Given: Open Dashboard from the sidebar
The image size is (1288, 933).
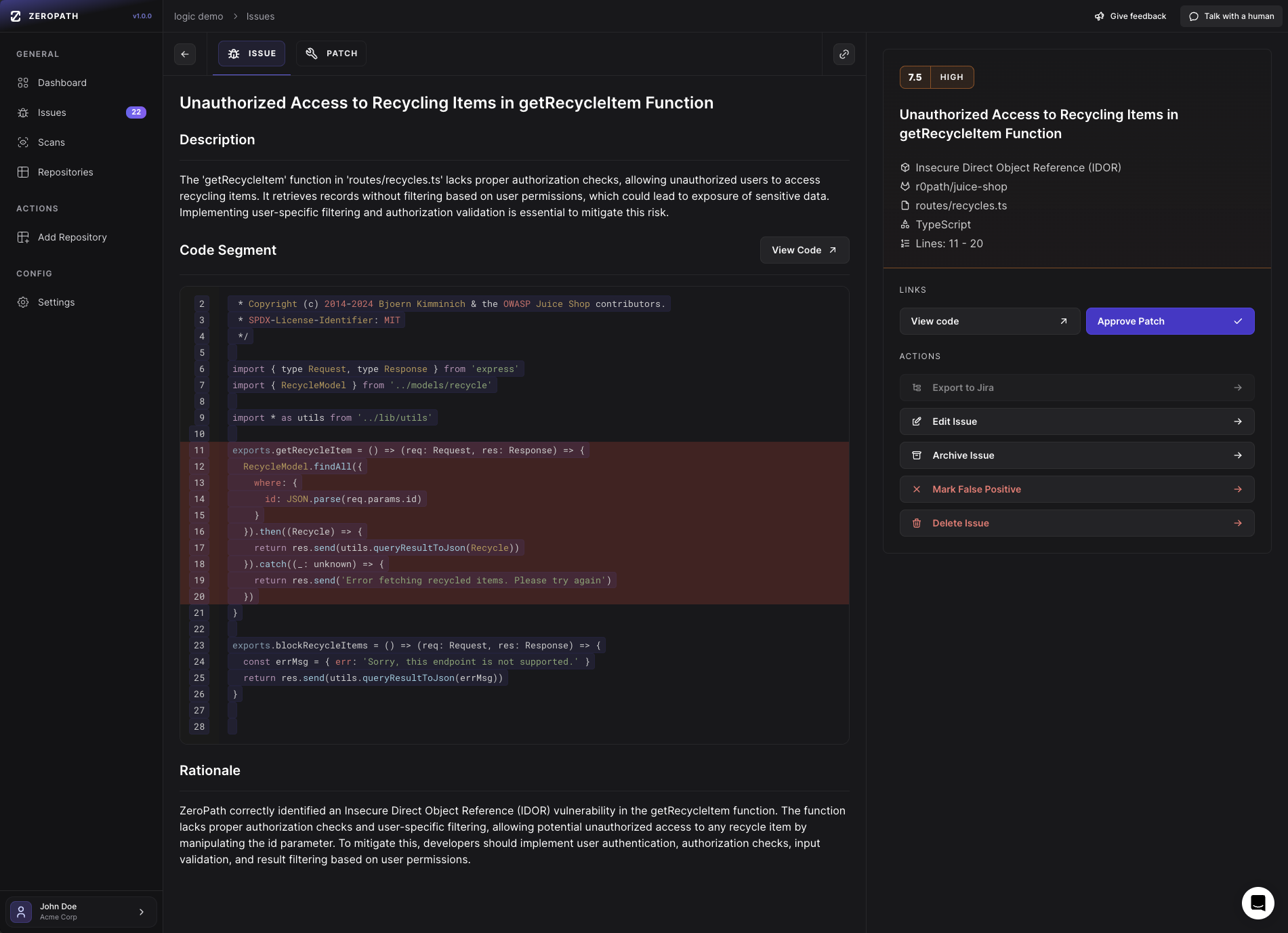Looking at the screenshot, I should click(81, 83).
